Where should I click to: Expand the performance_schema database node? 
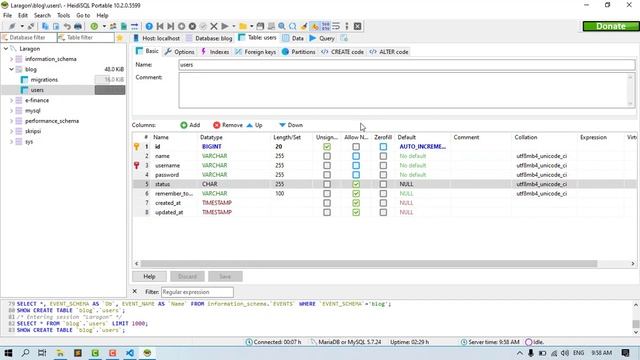(x=11, y=121)
